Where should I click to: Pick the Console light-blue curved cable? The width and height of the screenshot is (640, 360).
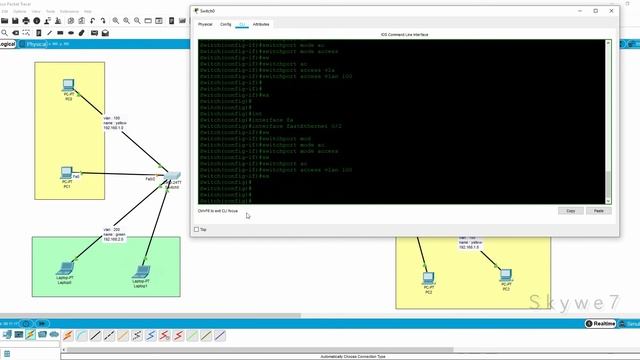click(x=82, y=336)
